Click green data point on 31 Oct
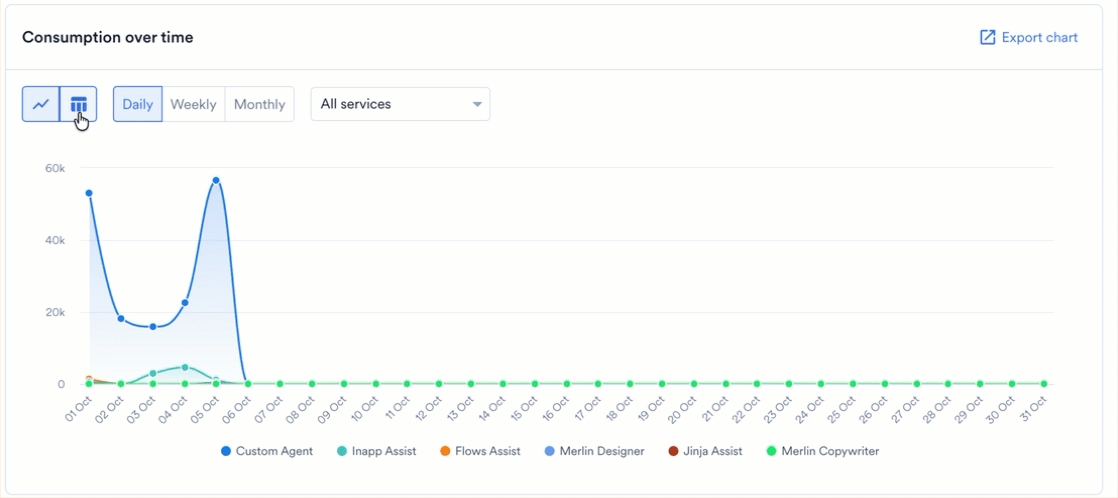1118x498 pixels. coord(1044,384)
